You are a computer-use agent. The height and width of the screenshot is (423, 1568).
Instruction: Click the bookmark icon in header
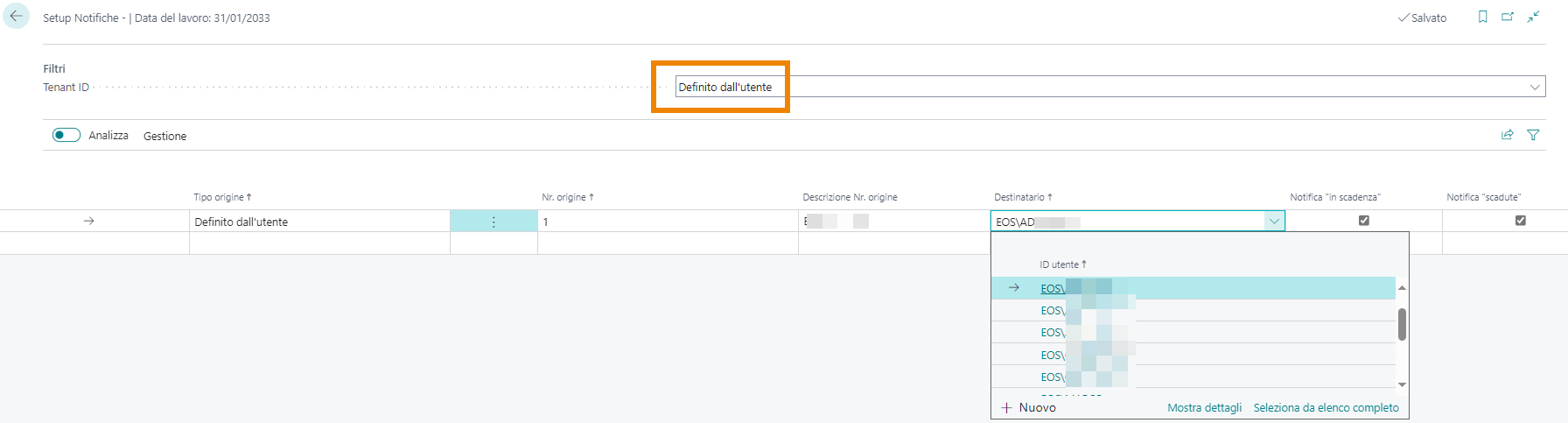[1482, 17]
